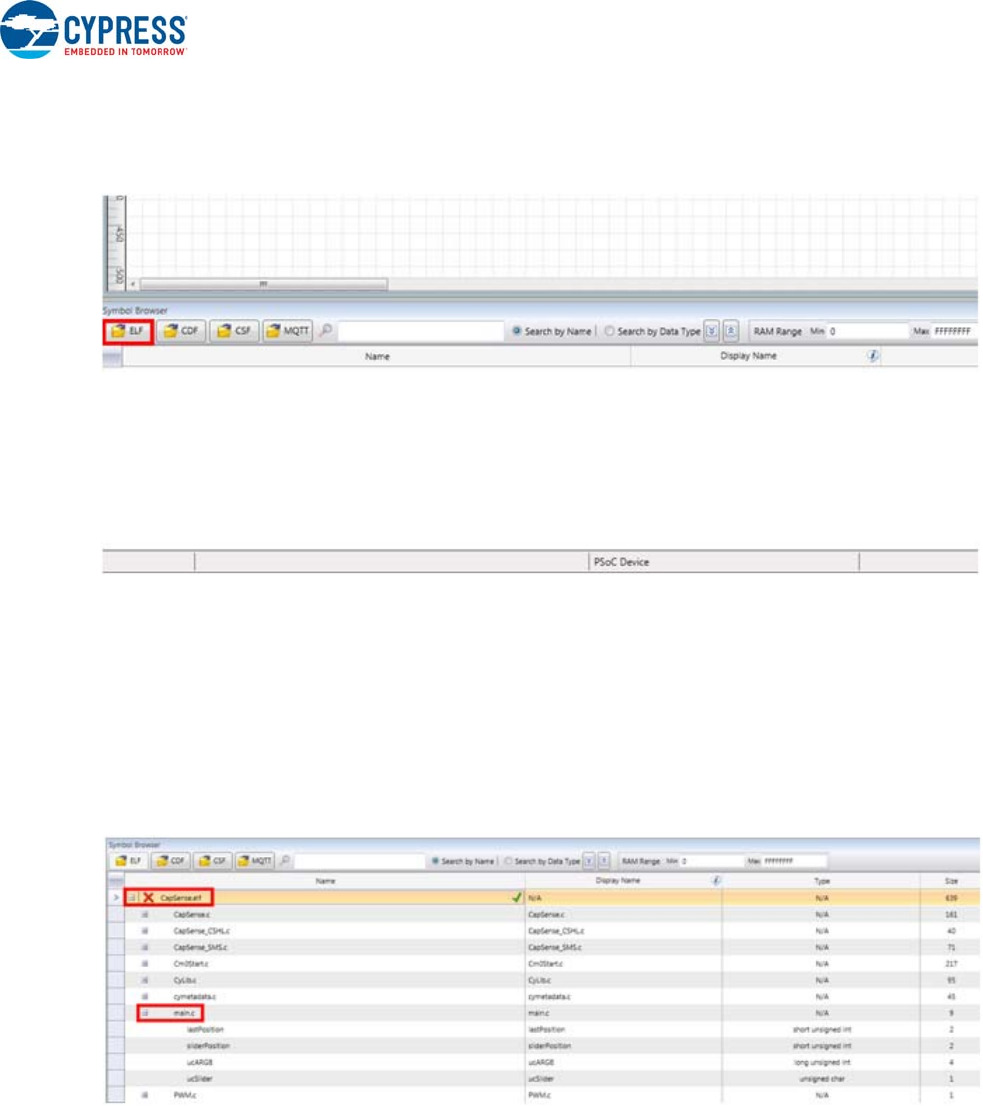
Task: Enable Search by Data Type in lower Symbol Browser
Action: click(509, 860)
